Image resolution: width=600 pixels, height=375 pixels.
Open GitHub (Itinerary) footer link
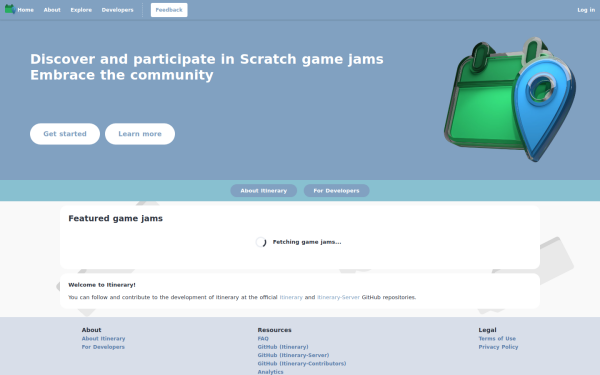(283, 347)
